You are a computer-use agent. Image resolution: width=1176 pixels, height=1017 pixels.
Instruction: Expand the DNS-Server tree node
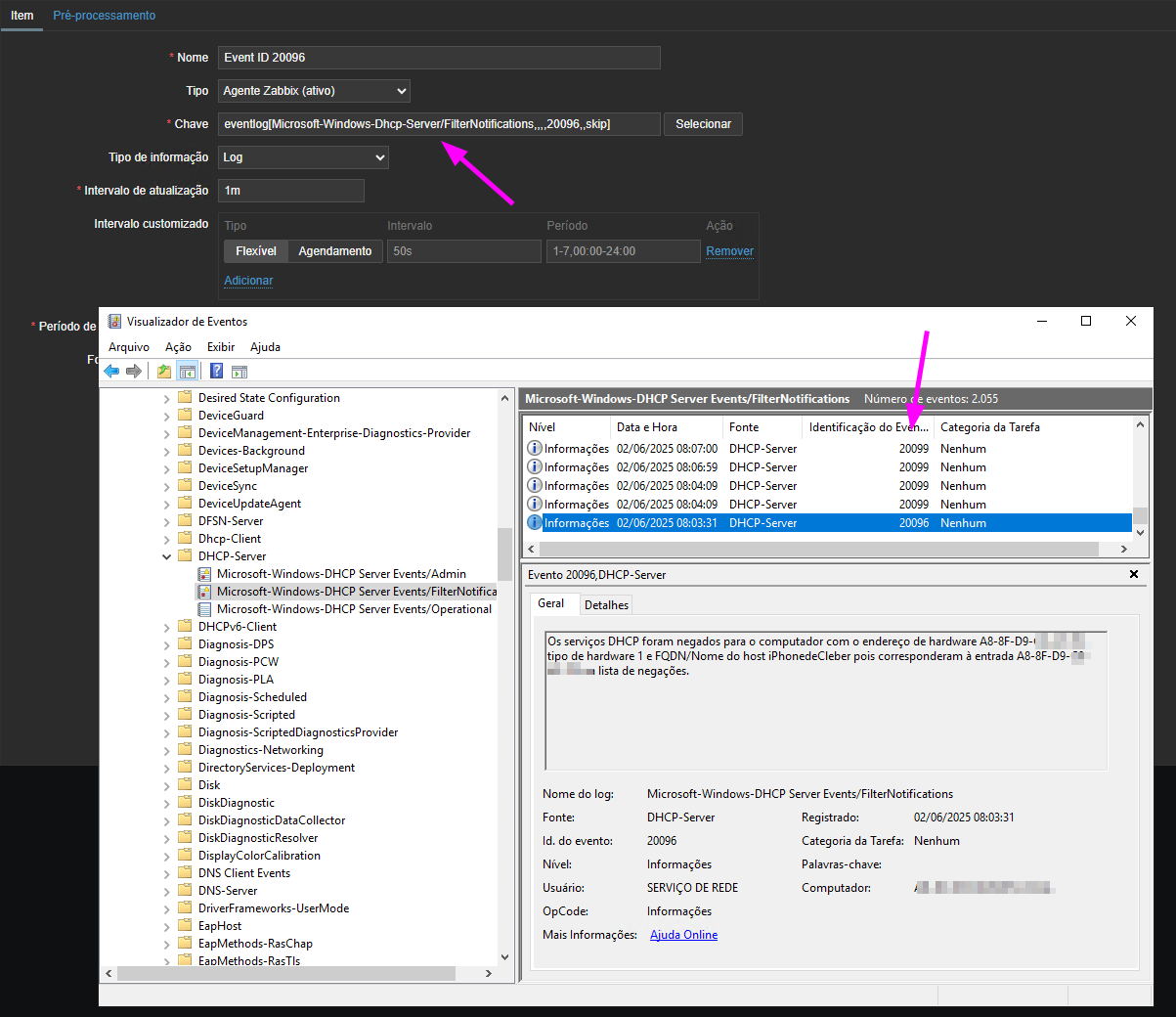(166, 891)
